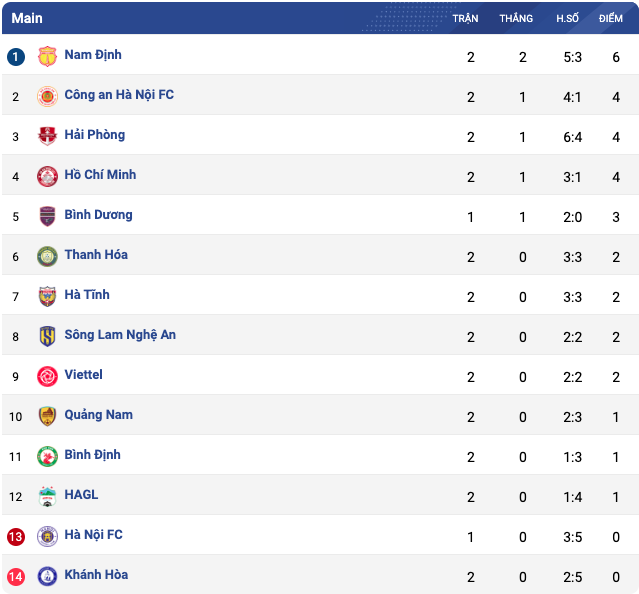
Task: Open the Bình Định team link
Action: pos(93,455)
